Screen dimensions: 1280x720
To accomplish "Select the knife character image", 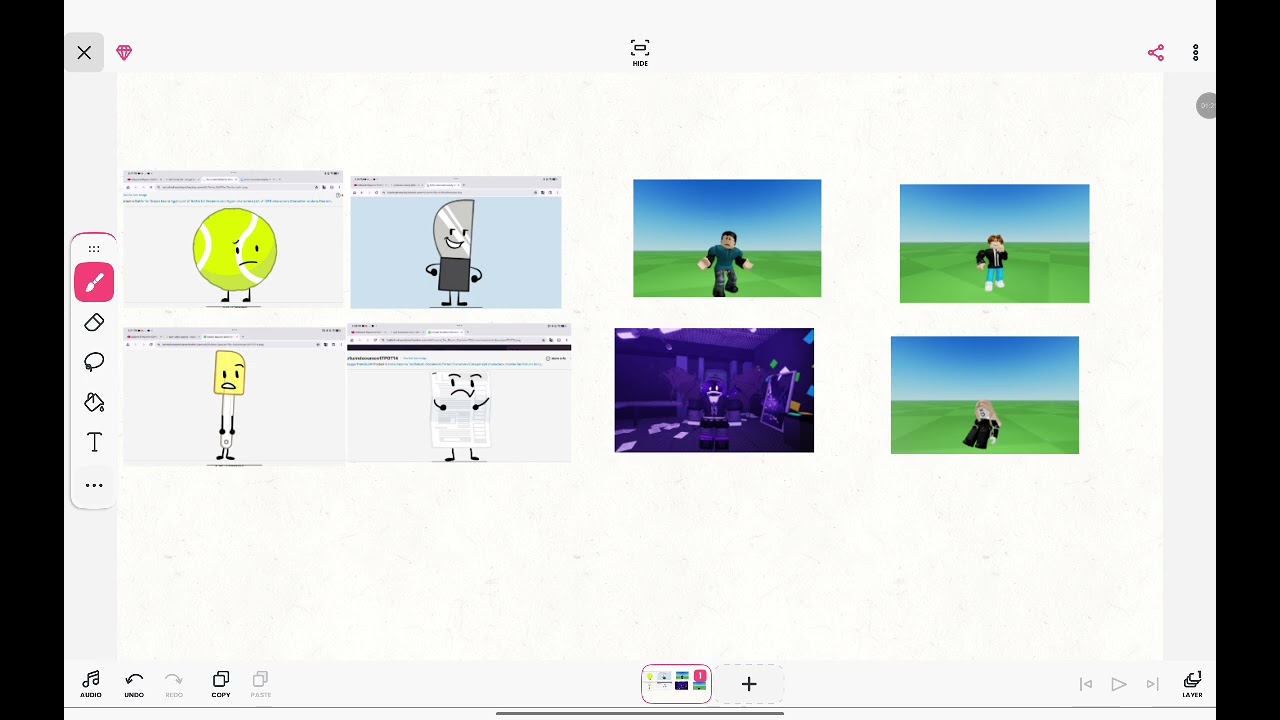I will (x=456, y=242).
